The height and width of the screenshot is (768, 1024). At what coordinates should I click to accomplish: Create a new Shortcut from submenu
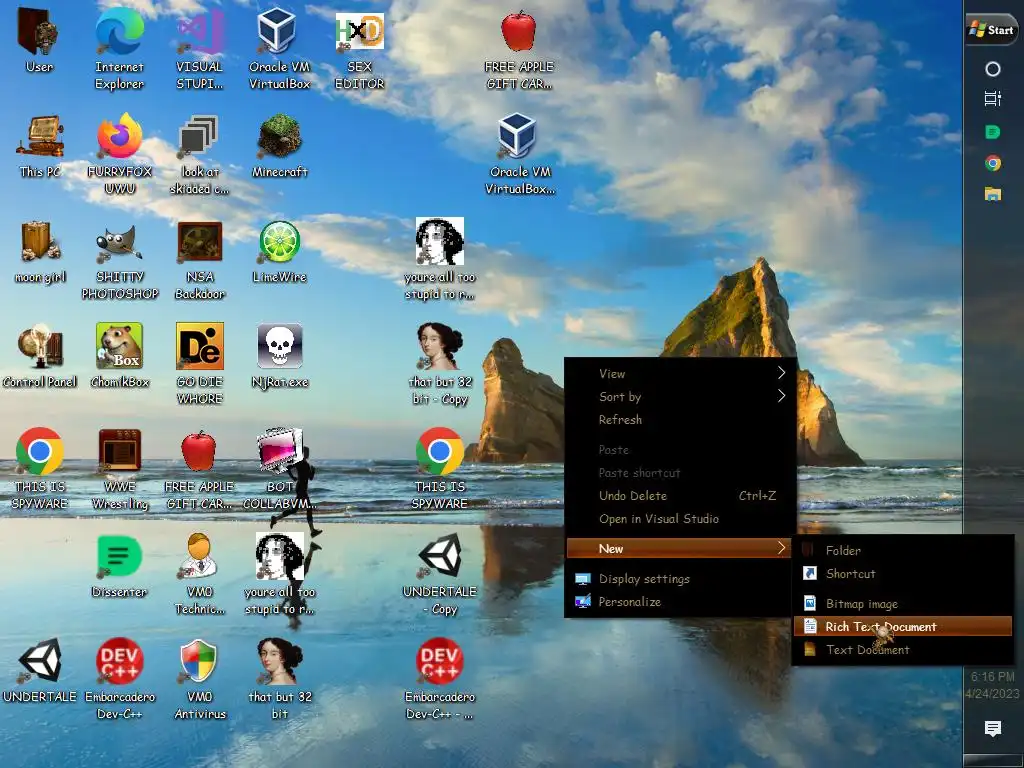point(903,573)
